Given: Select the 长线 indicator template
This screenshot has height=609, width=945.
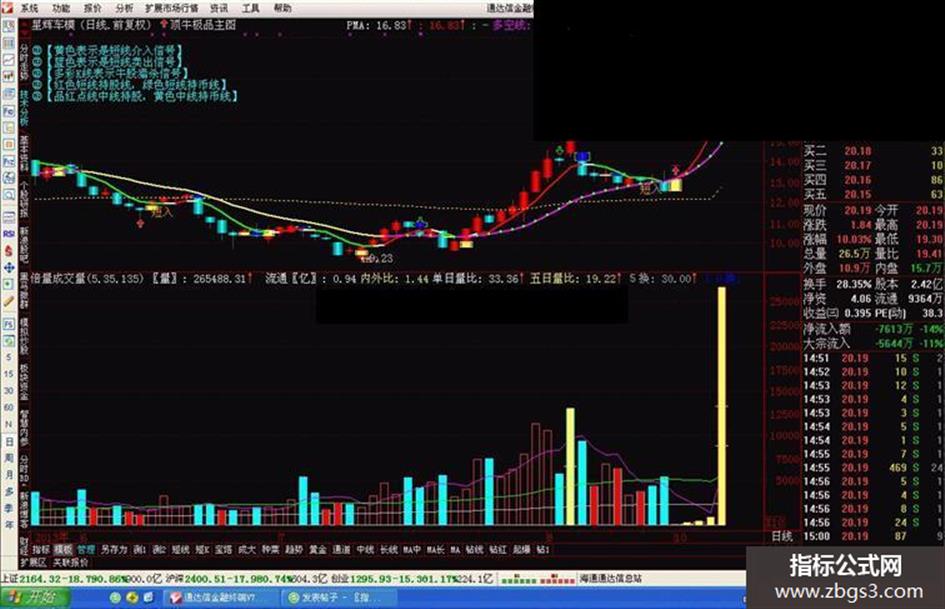Looking at the screenshot, I should pyautogui.click(x=389, y=549).
